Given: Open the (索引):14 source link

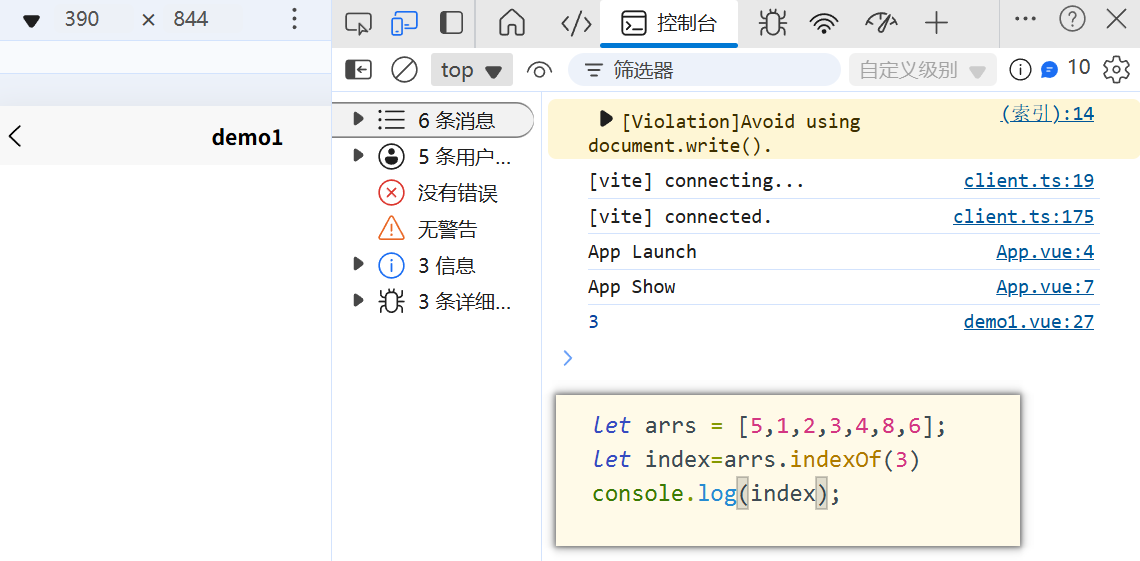Looking at the screenshot, I should pyautogui.click(x=1047, y=113).
